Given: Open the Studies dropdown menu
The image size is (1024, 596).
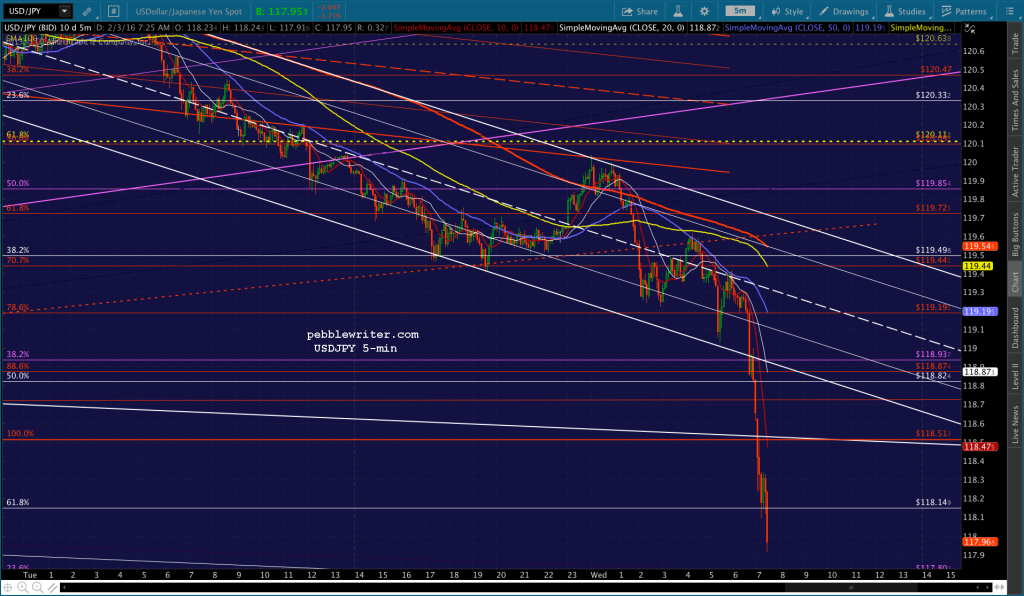Looking at the screenshot, I should [905, 11].
